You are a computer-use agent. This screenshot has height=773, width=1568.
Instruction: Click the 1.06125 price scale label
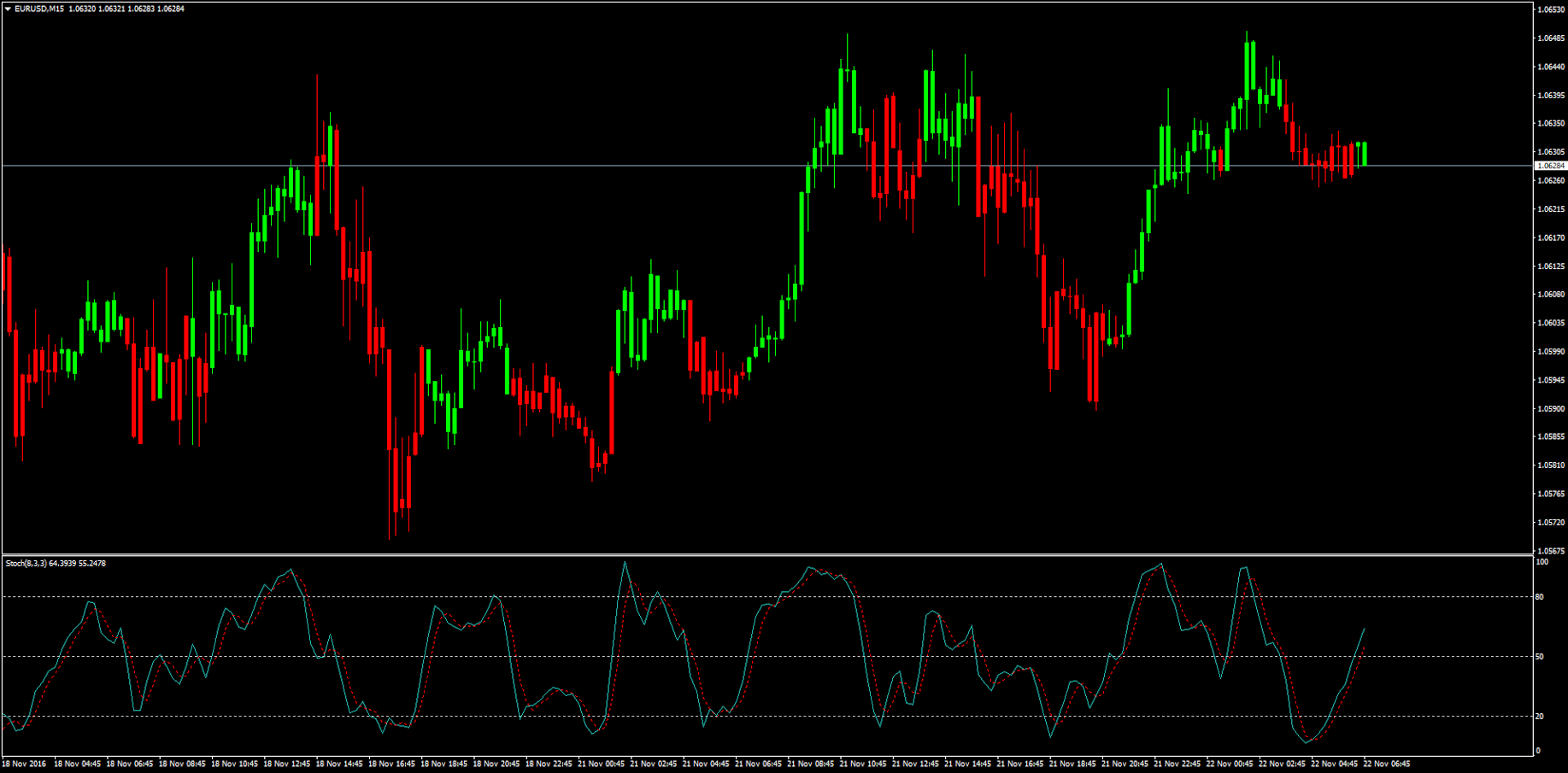tap(1551, 266)
